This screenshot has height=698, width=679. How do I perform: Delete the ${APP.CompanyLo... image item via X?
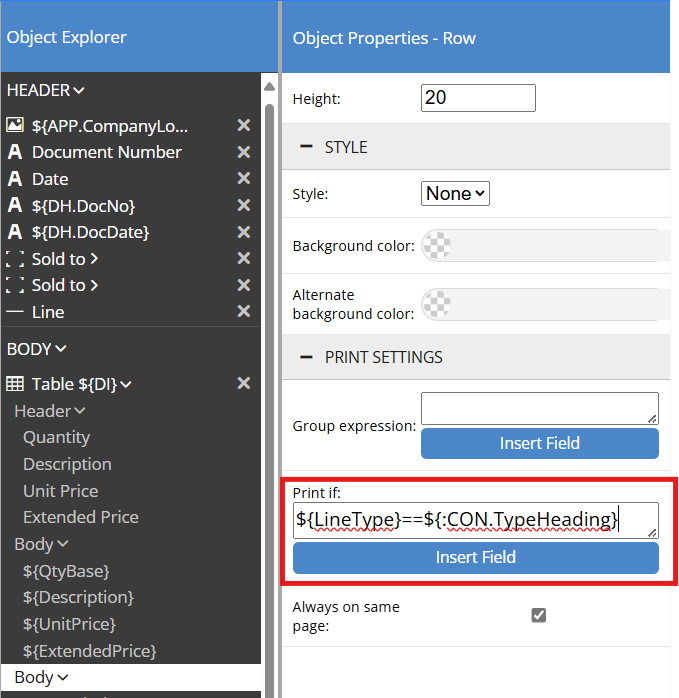[243, 125]
